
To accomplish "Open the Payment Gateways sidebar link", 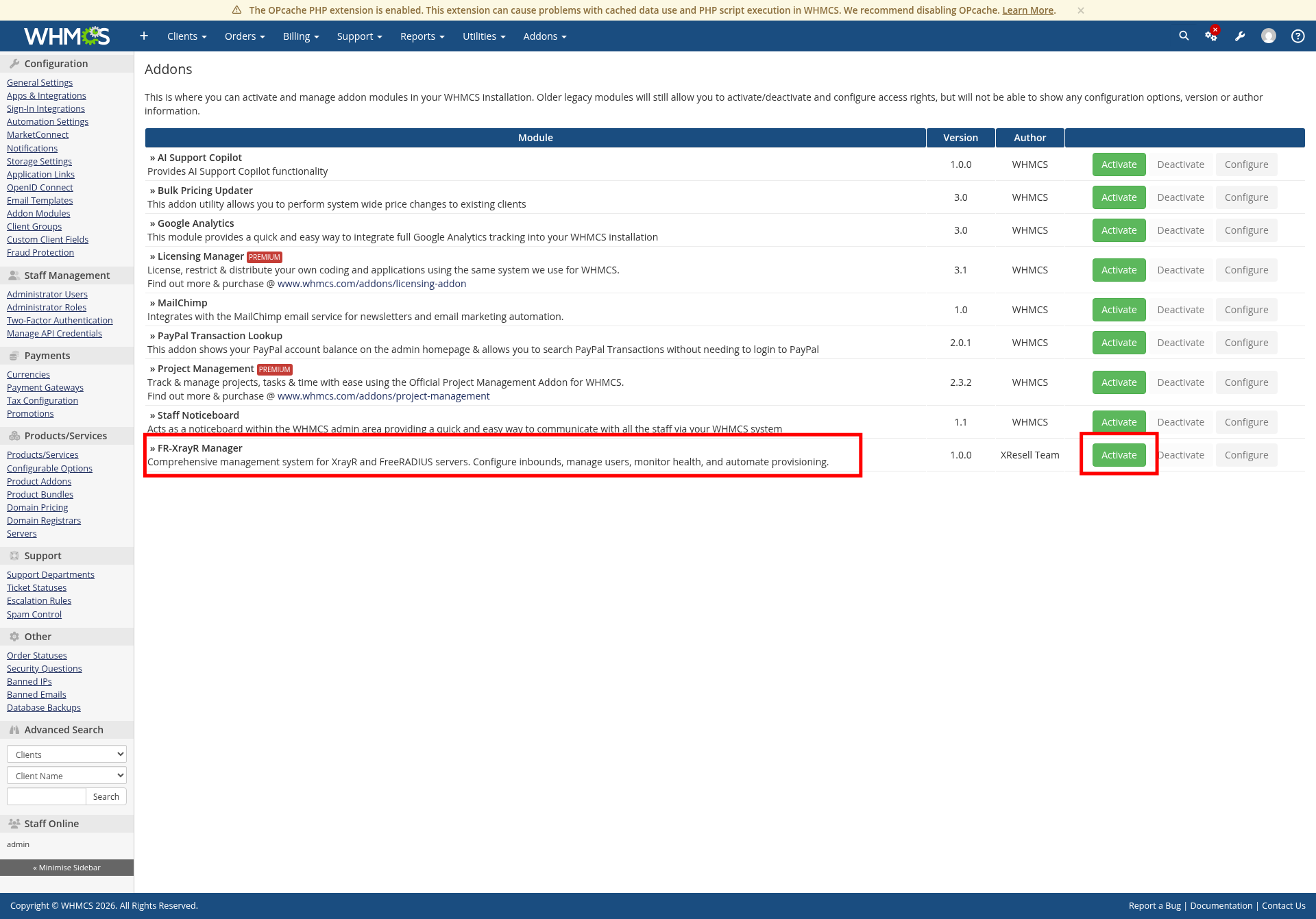I will pos(45,387).
